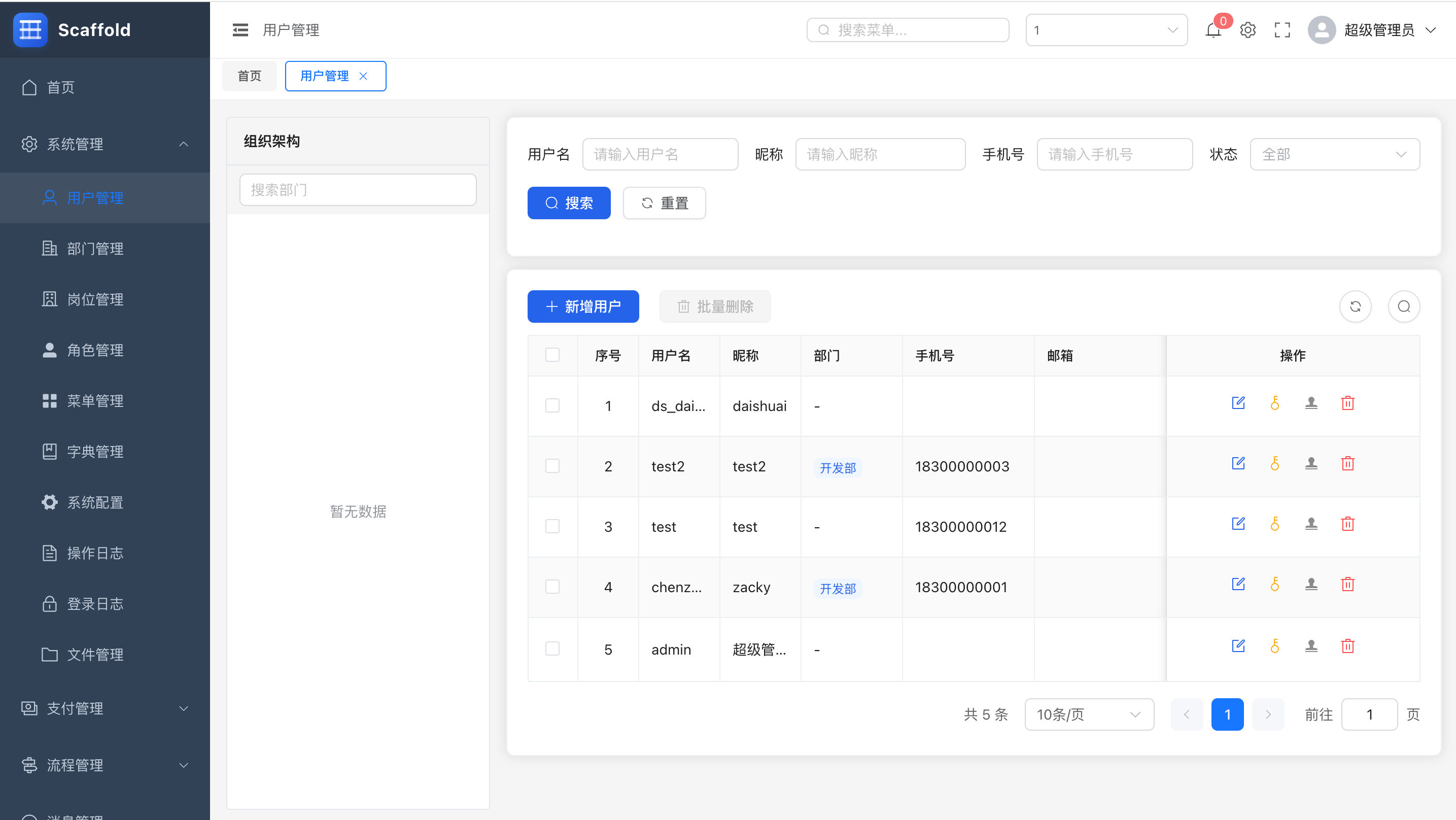Screen dimensions: 1456x820
Task: Open the 超级管理员 user menu chevron
Action: click(x=1431, y=30)
